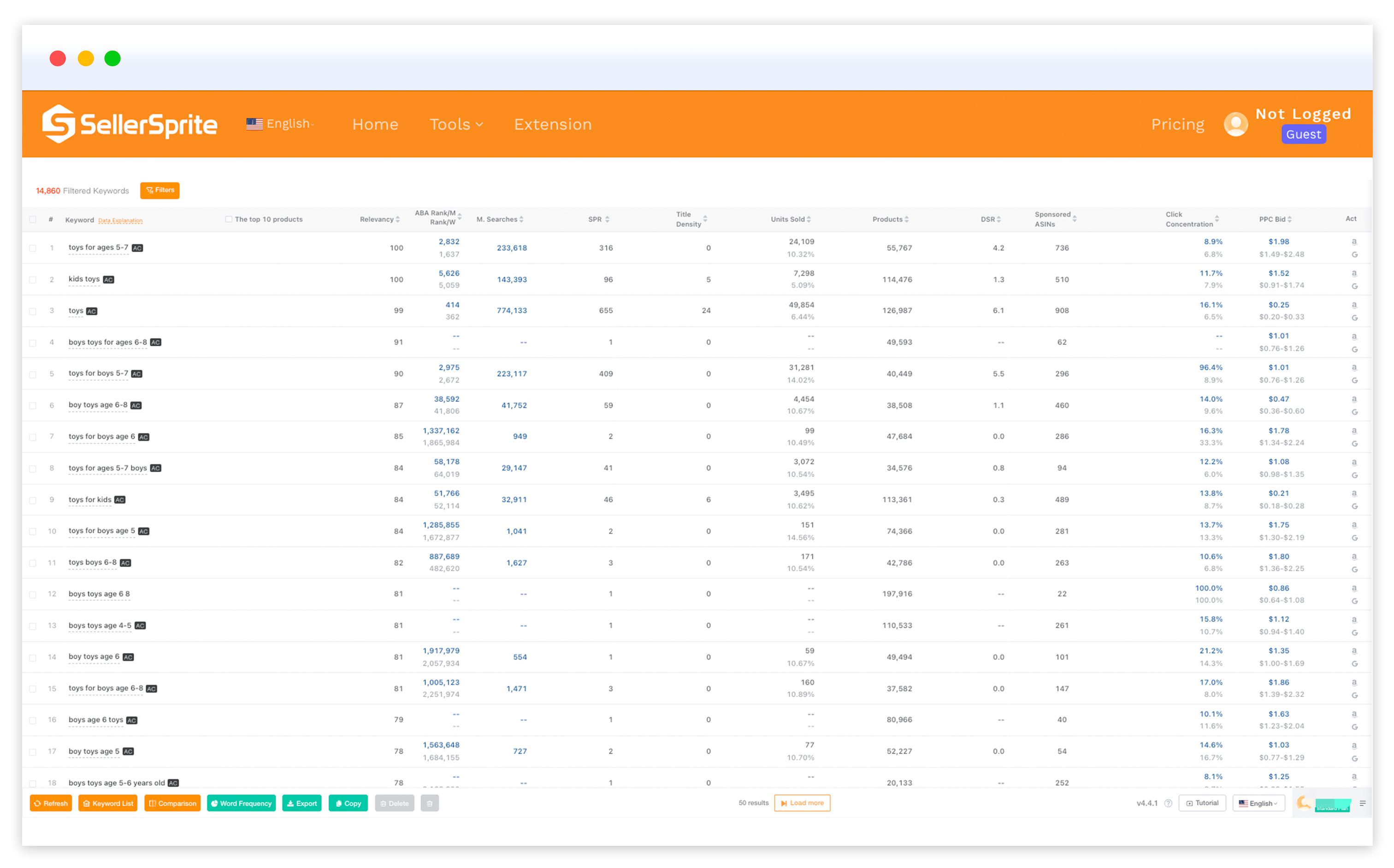Sort by M. Searches column

[x=500, y=219]
